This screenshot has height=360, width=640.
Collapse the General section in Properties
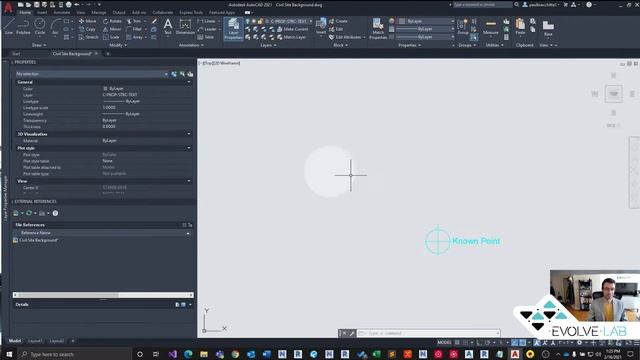pyautogui.click(x=189, y=82)
